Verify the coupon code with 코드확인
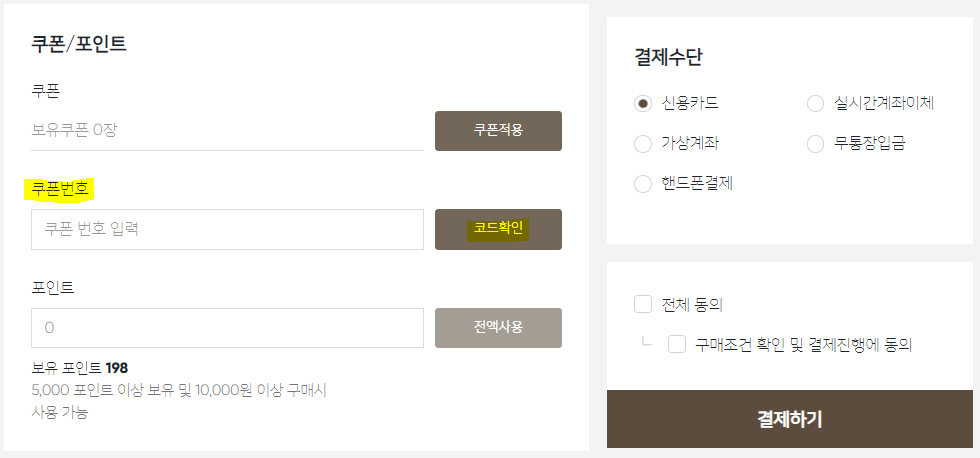Image resolution: width=980 pixels, height=458 pixels. click(498, 229)
